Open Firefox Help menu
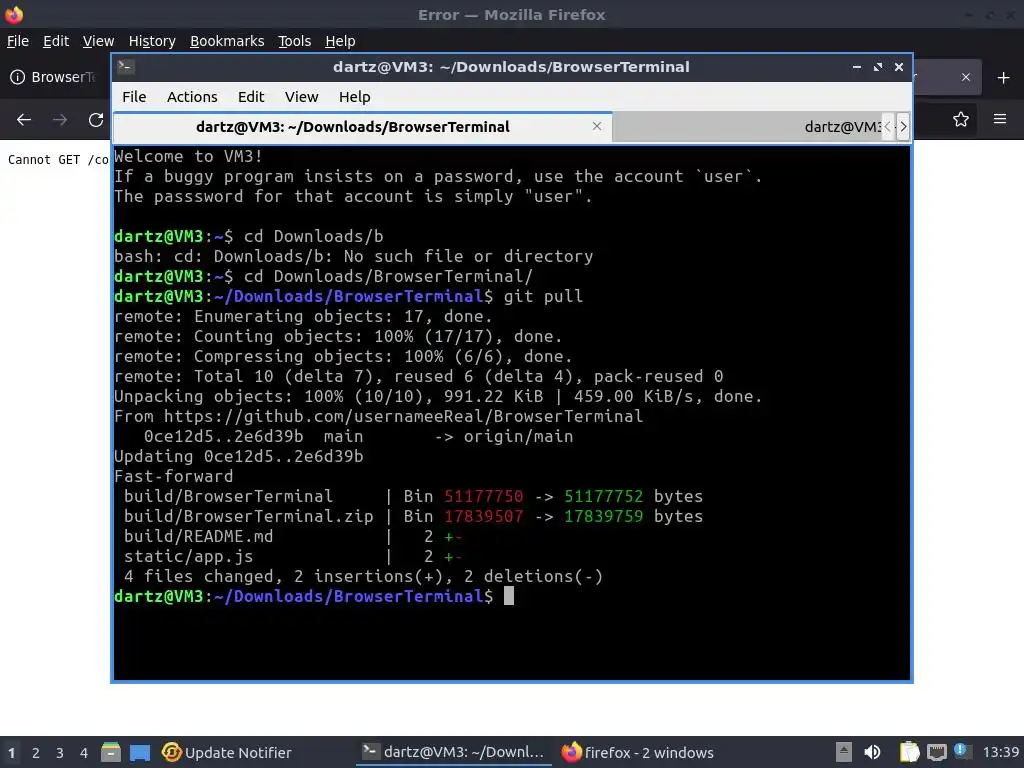This screenshot has height=768, width=1024. [340, 41]
